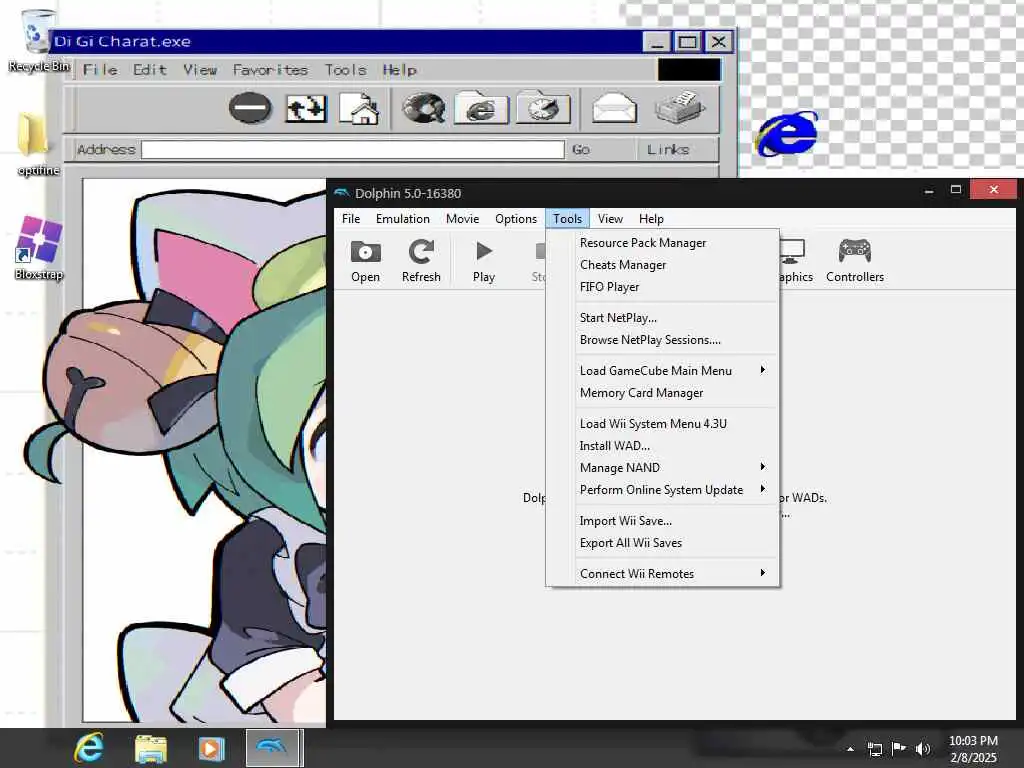
Task: Close the open Tools menu header
Action: [568, 219]
